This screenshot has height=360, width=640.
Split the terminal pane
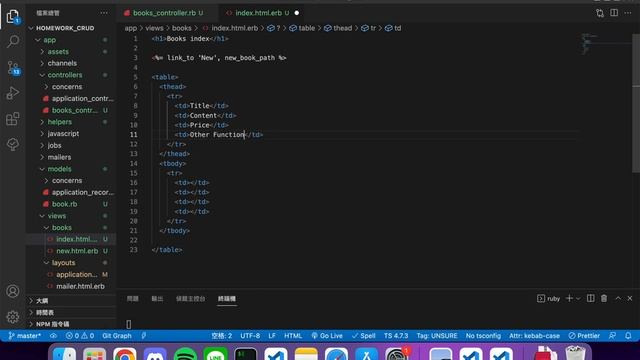click(591, 298)
